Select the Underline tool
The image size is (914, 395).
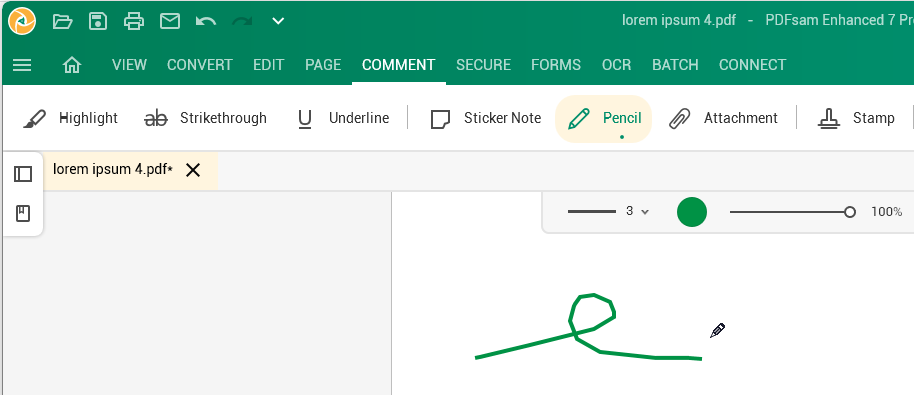pos(343,118)
